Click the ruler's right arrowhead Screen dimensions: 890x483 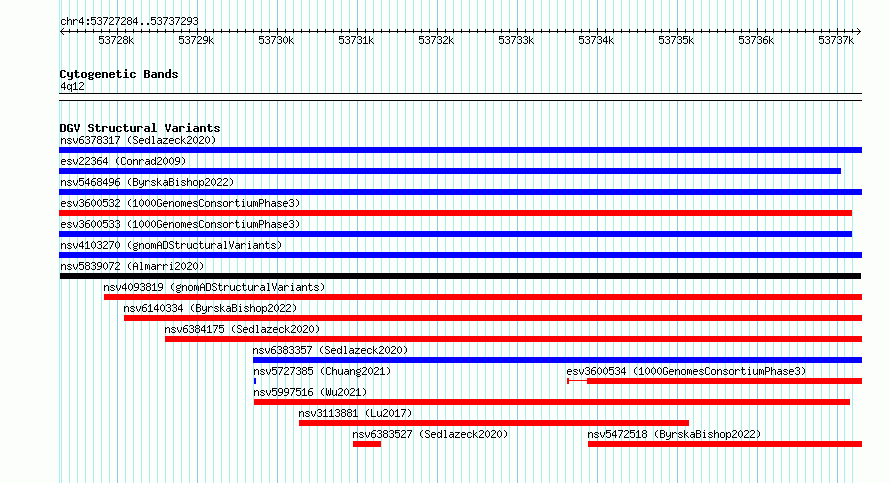(x=859, y=32)
